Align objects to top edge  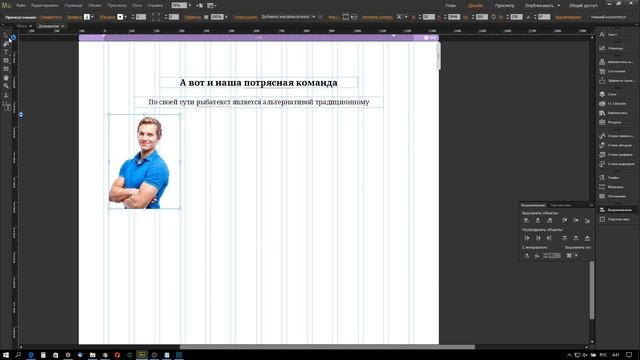coord(564,220)
